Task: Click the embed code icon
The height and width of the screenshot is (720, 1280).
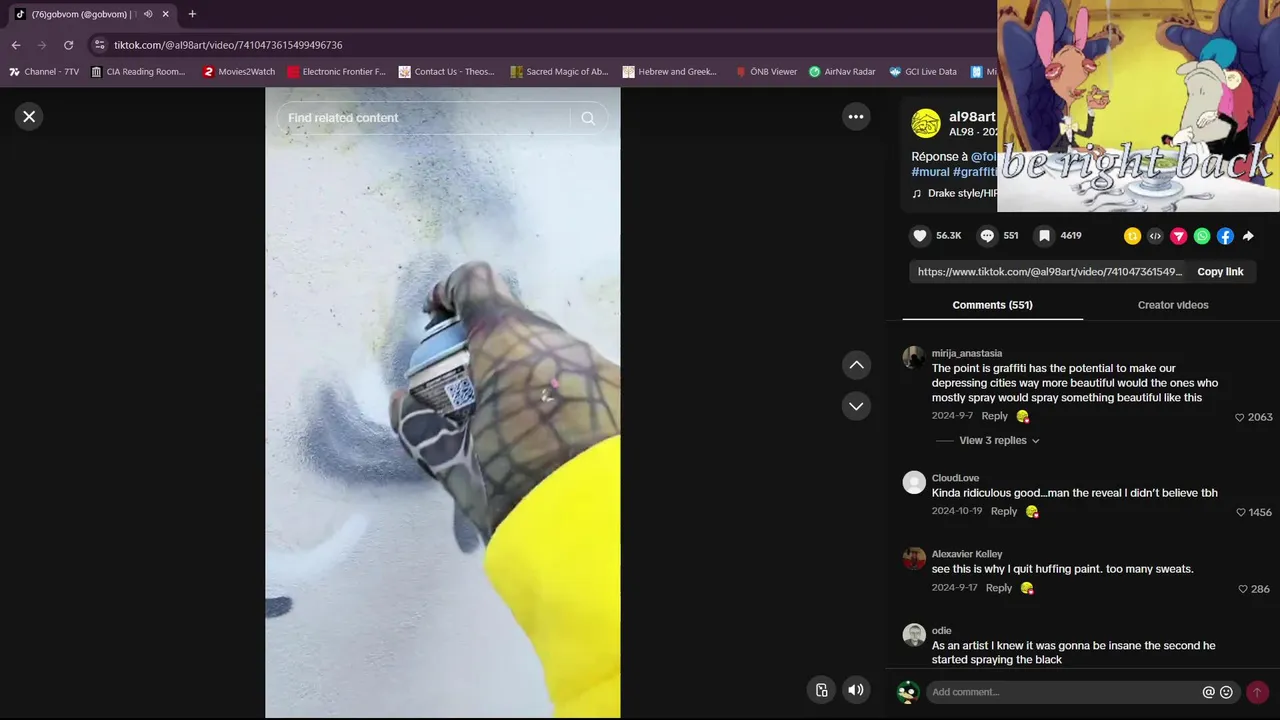Action: 1155,236
